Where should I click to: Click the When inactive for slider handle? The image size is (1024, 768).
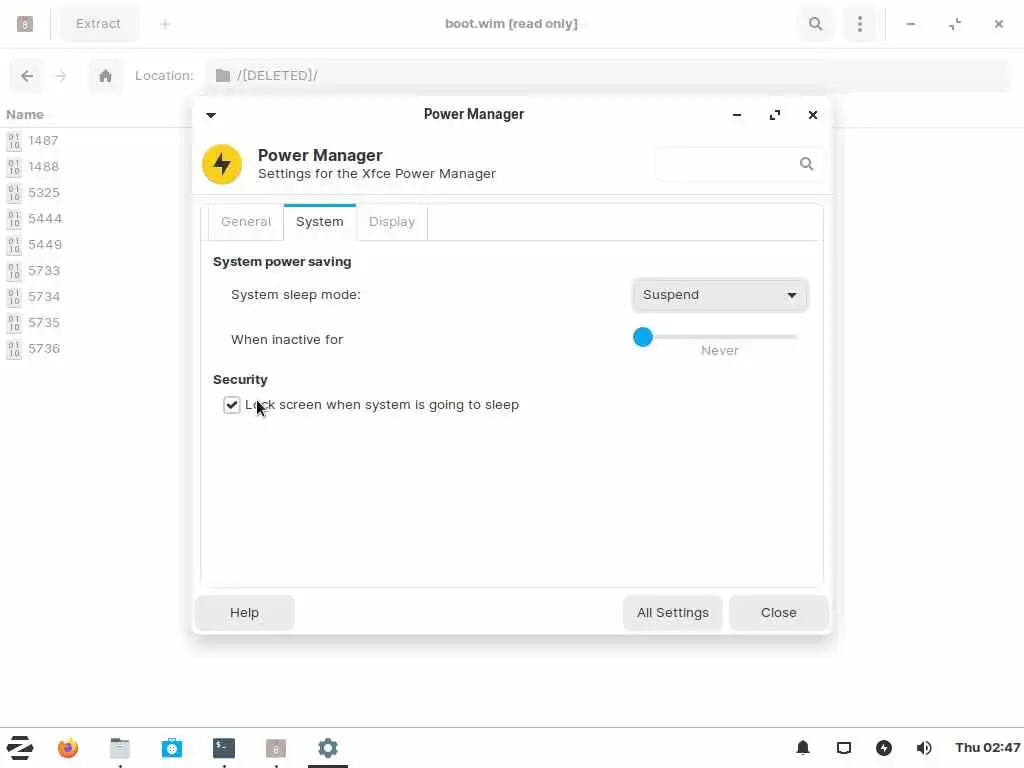[x=643, y=337]
